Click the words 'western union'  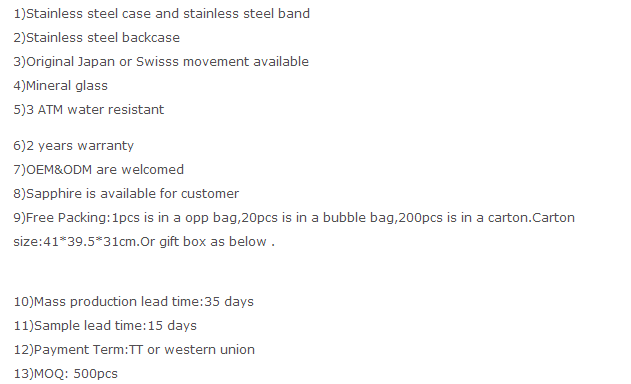(x=210, y=349)
